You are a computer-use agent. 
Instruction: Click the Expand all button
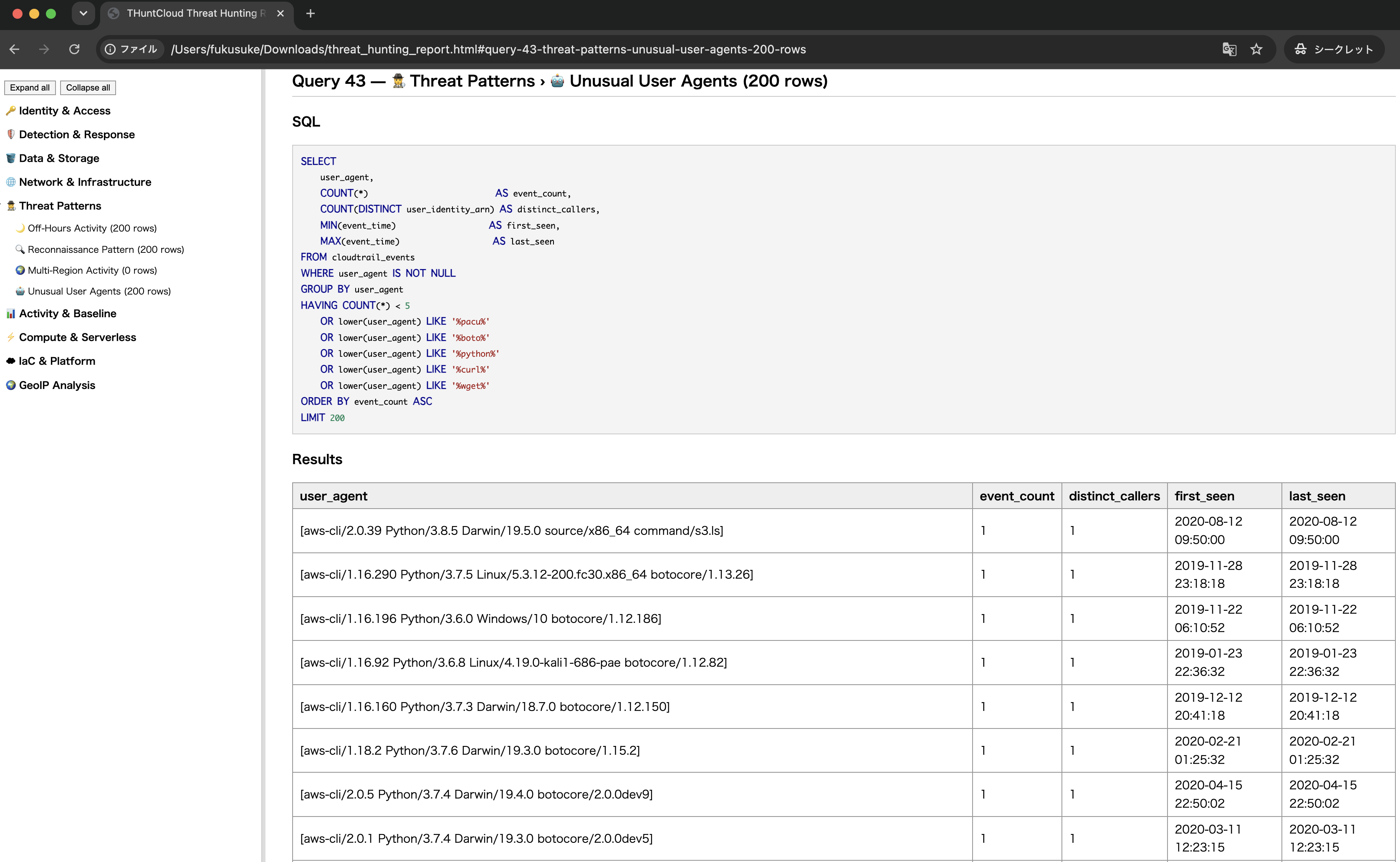[x=30, y=87]
